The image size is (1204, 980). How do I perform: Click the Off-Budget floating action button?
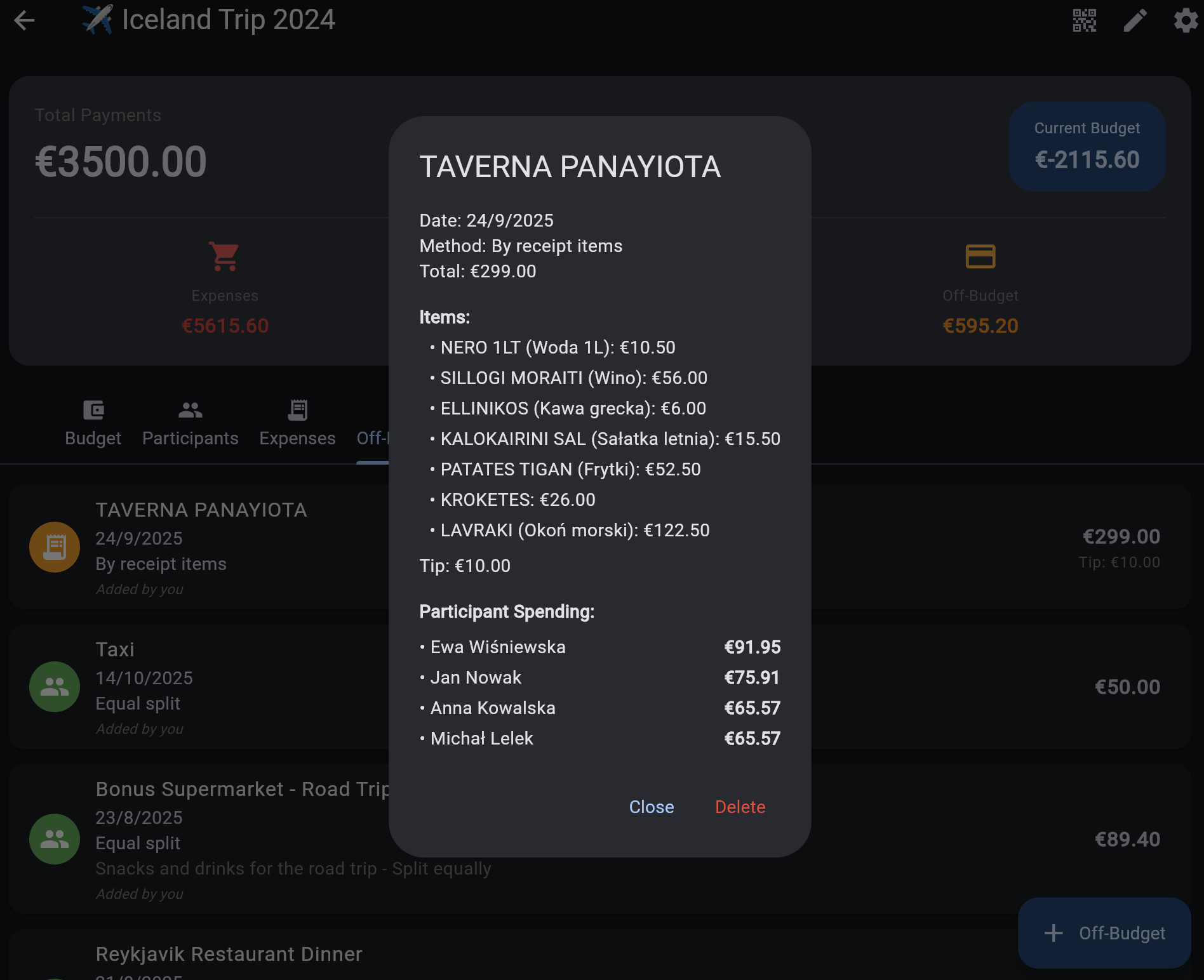[1104, 933]
